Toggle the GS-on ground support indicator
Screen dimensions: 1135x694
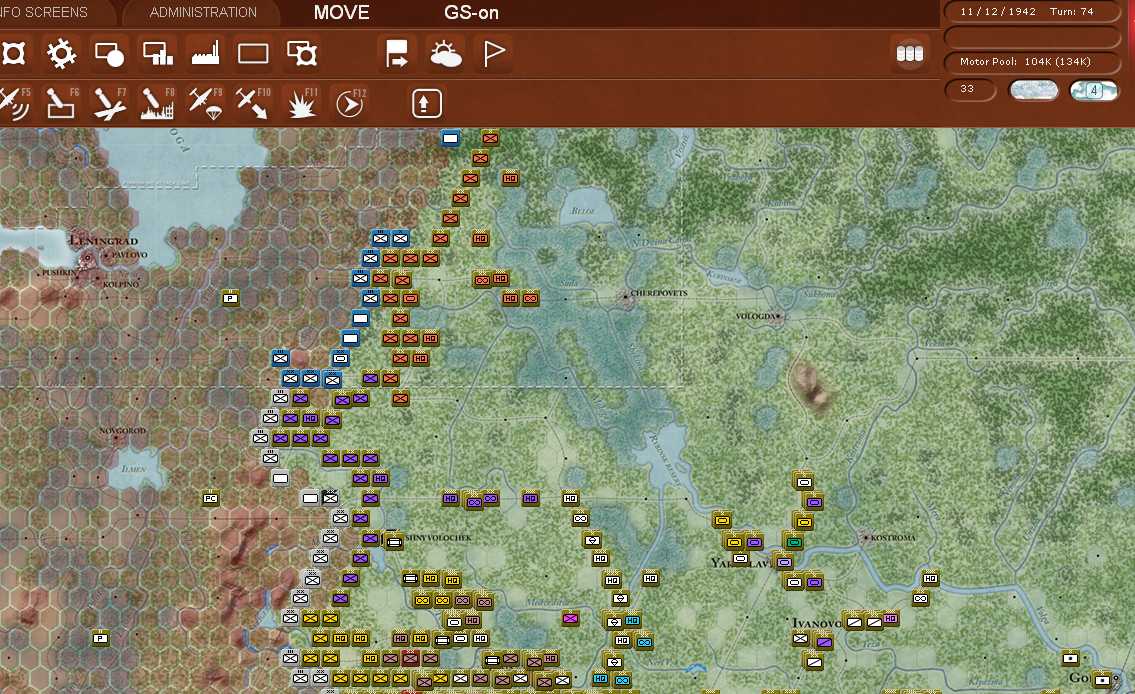pos(471,12)
